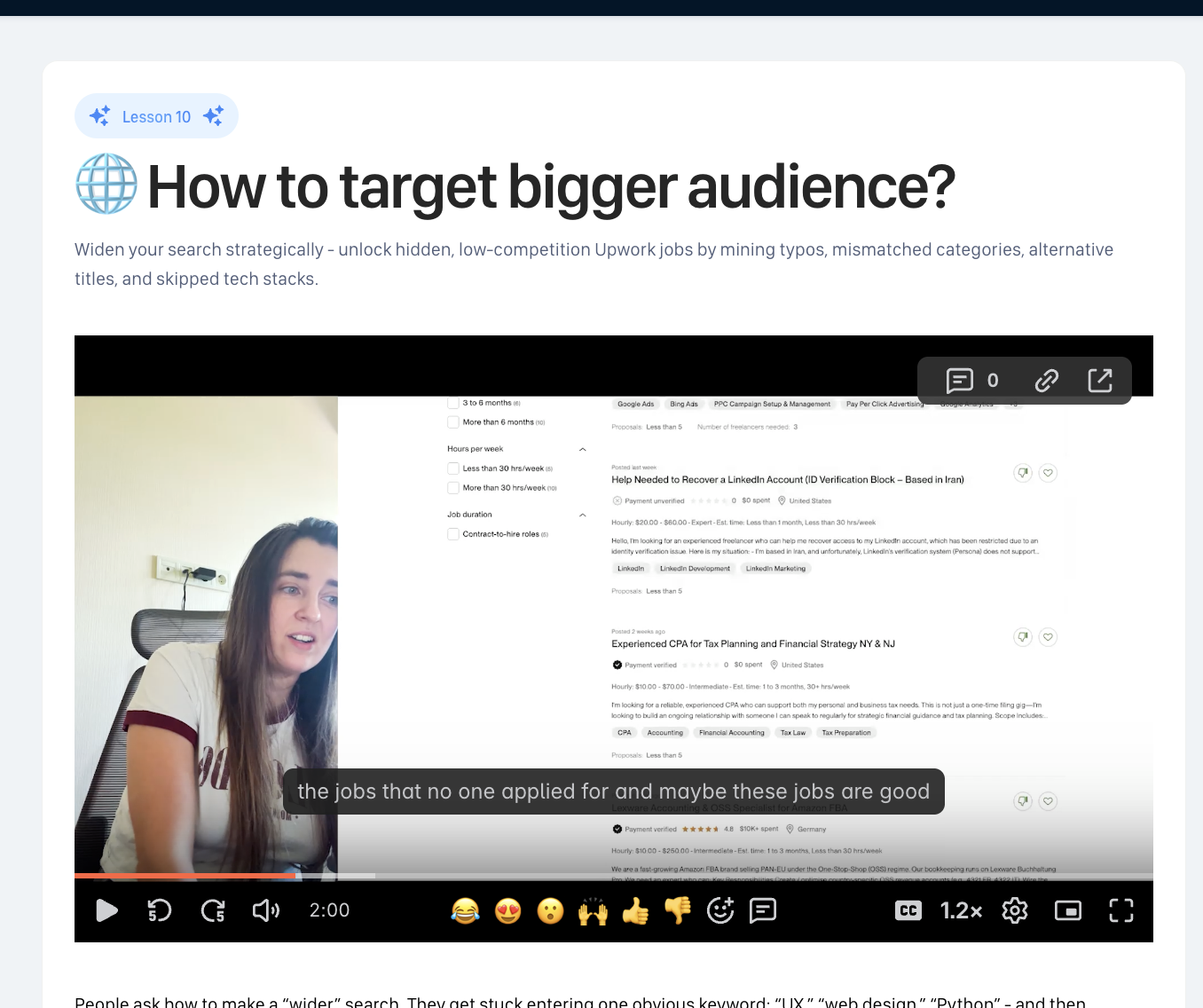The width and height of the screenshot is (1203, 1008).
Task: Save the CPA job with heart
Action: 1048,637
